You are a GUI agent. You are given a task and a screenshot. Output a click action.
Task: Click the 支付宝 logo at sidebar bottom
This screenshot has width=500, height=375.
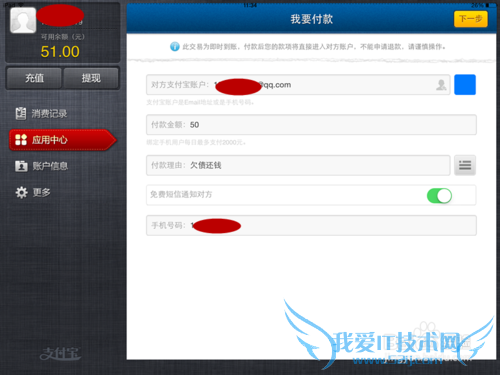tap(60, 354)
